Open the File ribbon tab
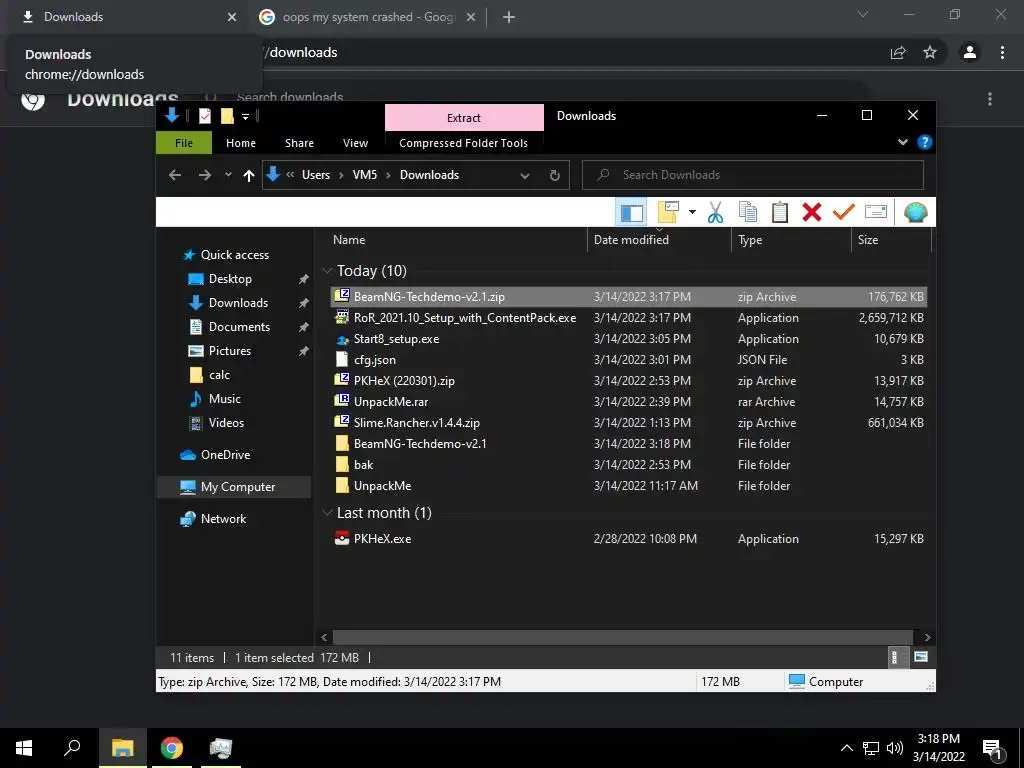 tap(184, 143)
